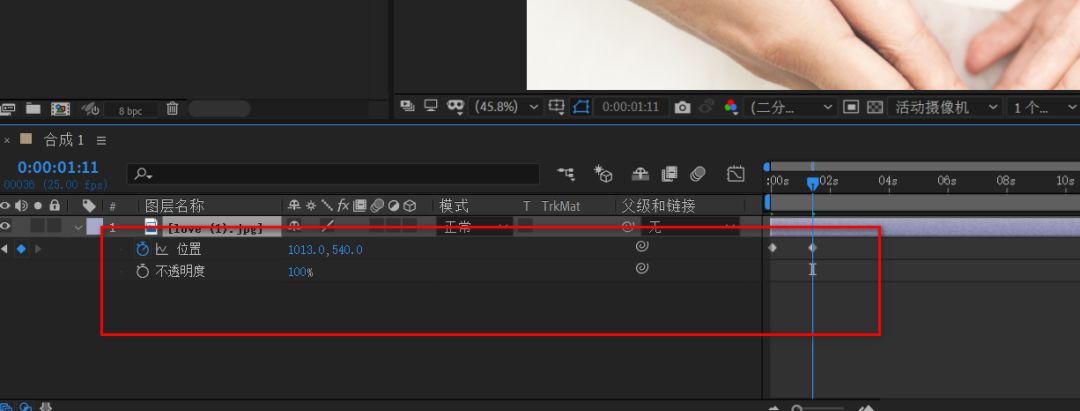This screenshot has width=1080, height=411.
Task: Close the 合成 1 timeline tab
Action: coord(7,140)
